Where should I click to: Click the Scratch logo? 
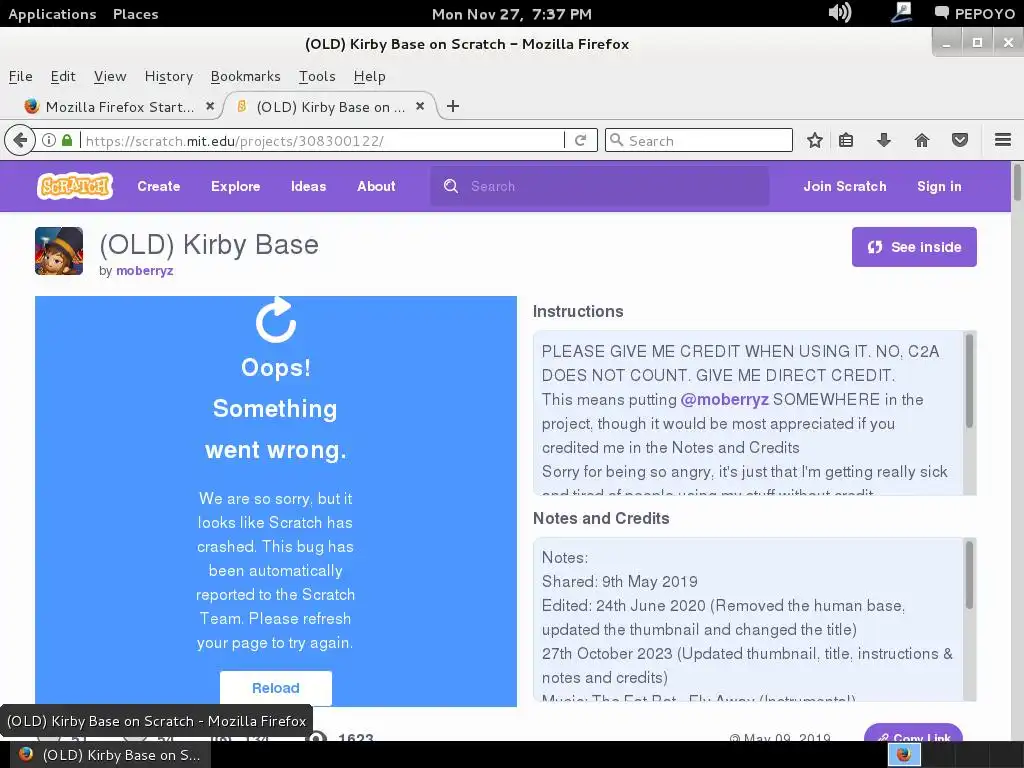[75, 186]
